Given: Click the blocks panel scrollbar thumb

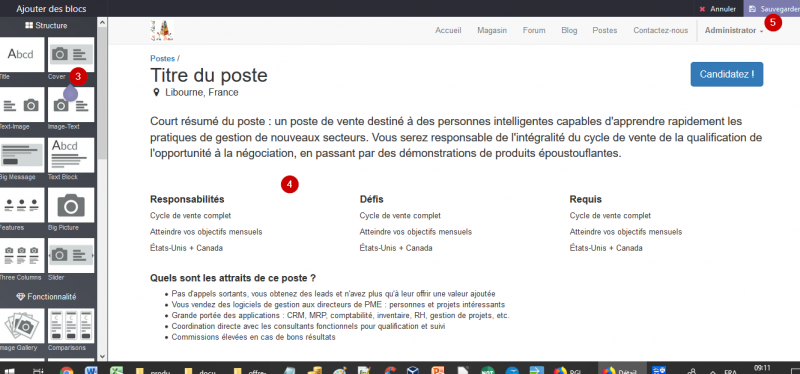Looking at the screenshot, I should tap(102, 92).
